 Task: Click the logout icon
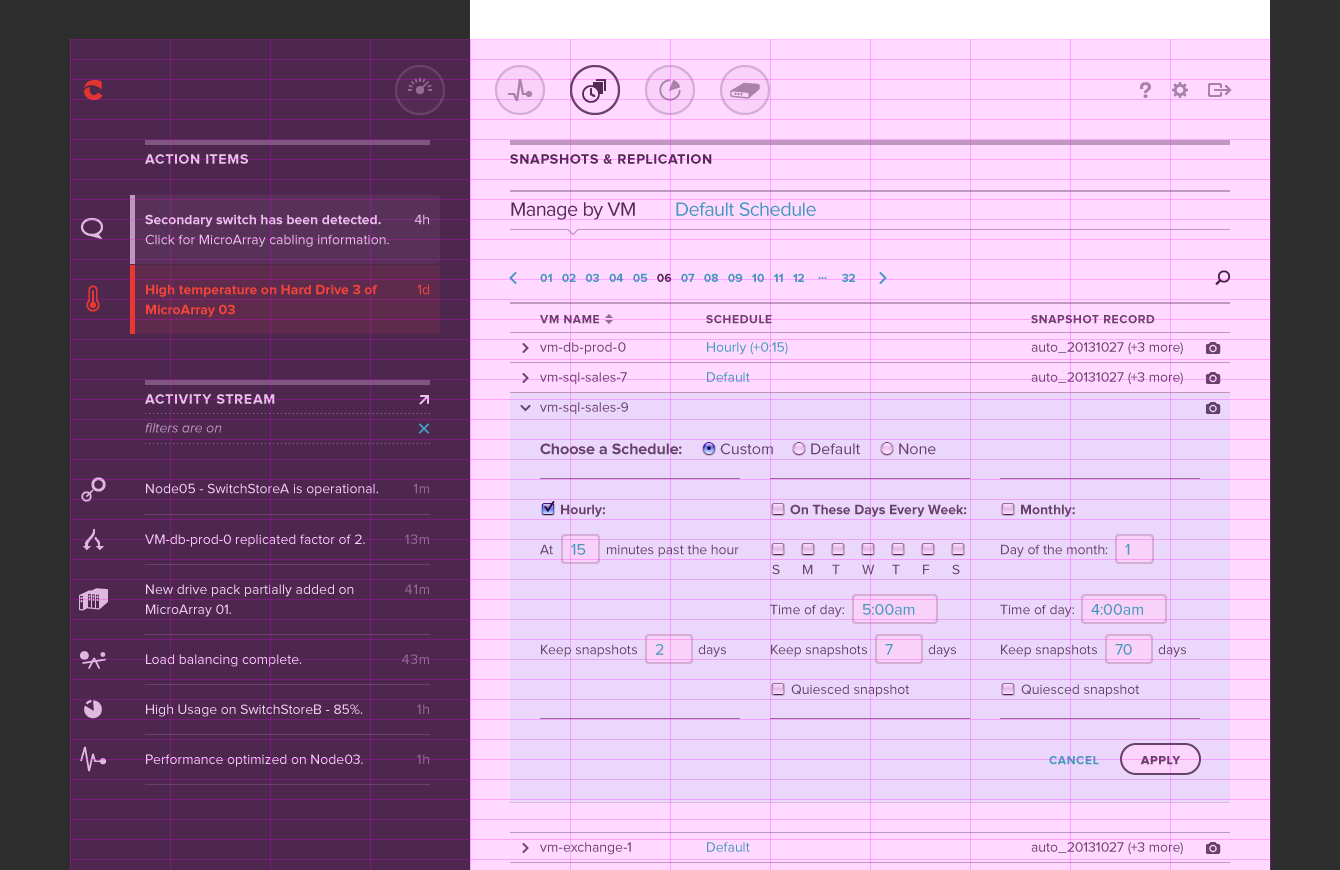point(1219,90)
